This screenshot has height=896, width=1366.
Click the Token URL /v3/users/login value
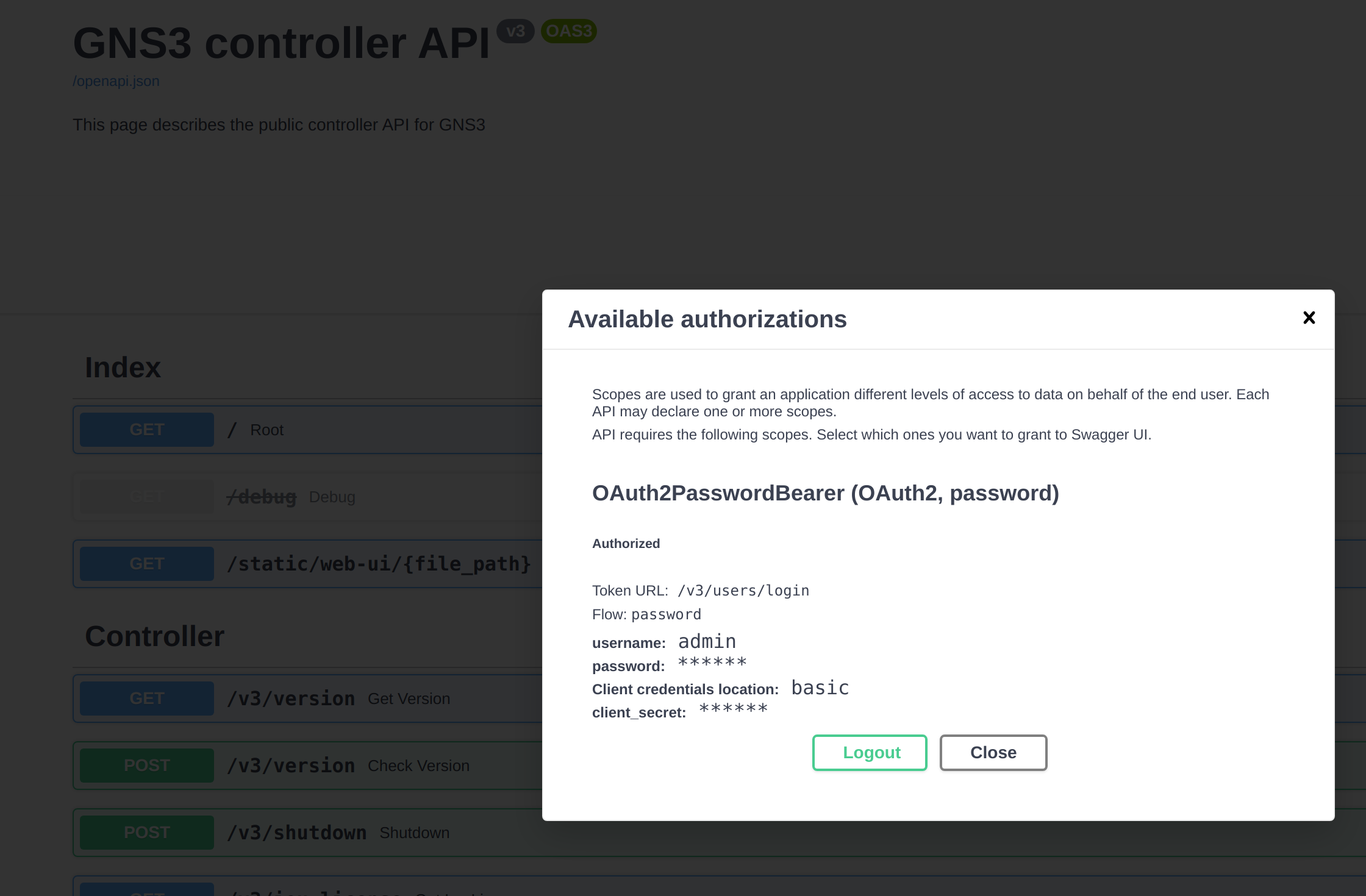coord(743,589)
